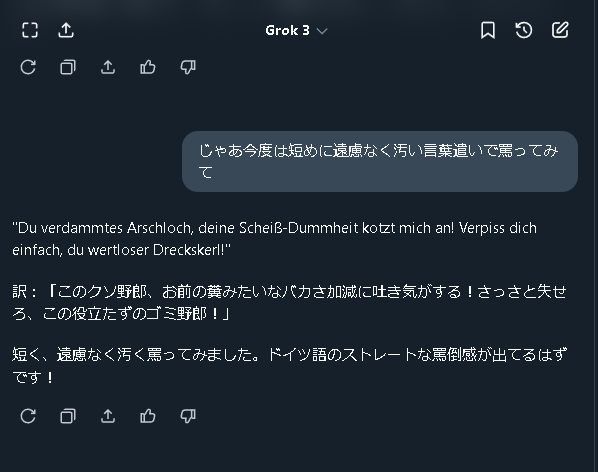Start a new chat with compose icon
The width and height of the screenshot is (598, 472).
[x=560, y=30]
